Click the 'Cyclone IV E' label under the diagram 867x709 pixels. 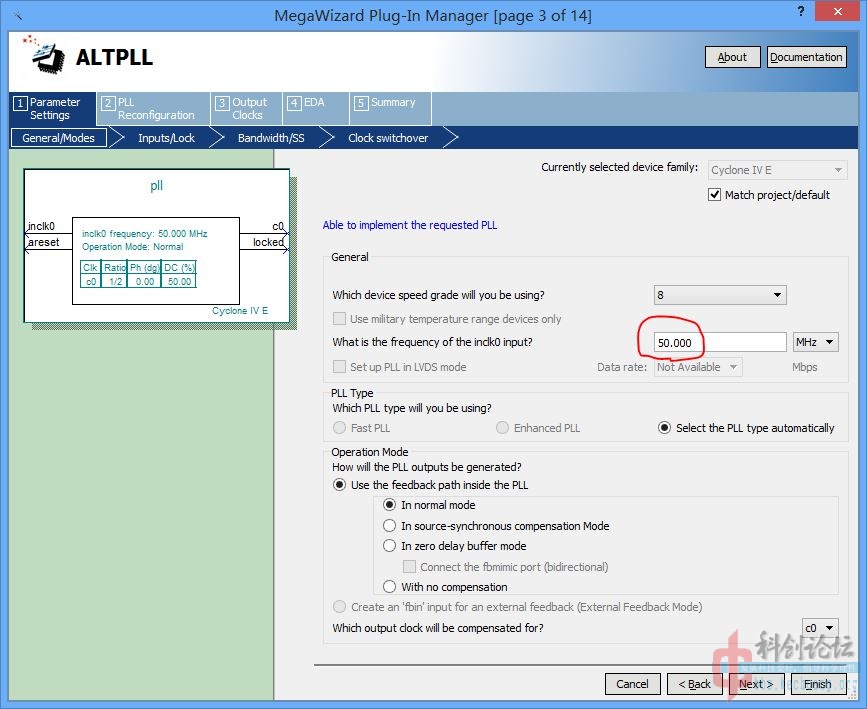coord(240,311)
